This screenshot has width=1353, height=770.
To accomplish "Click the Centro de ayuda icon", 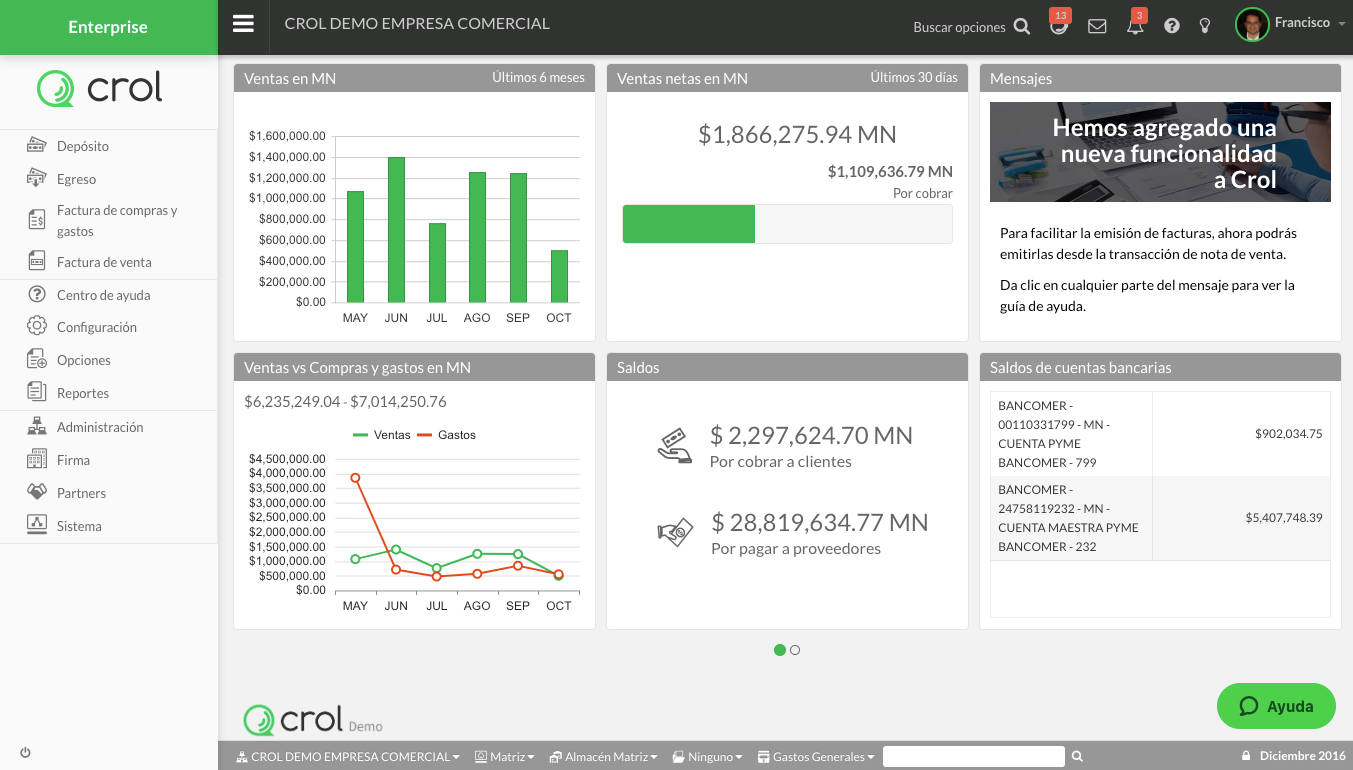I will [x=37, y=294].
